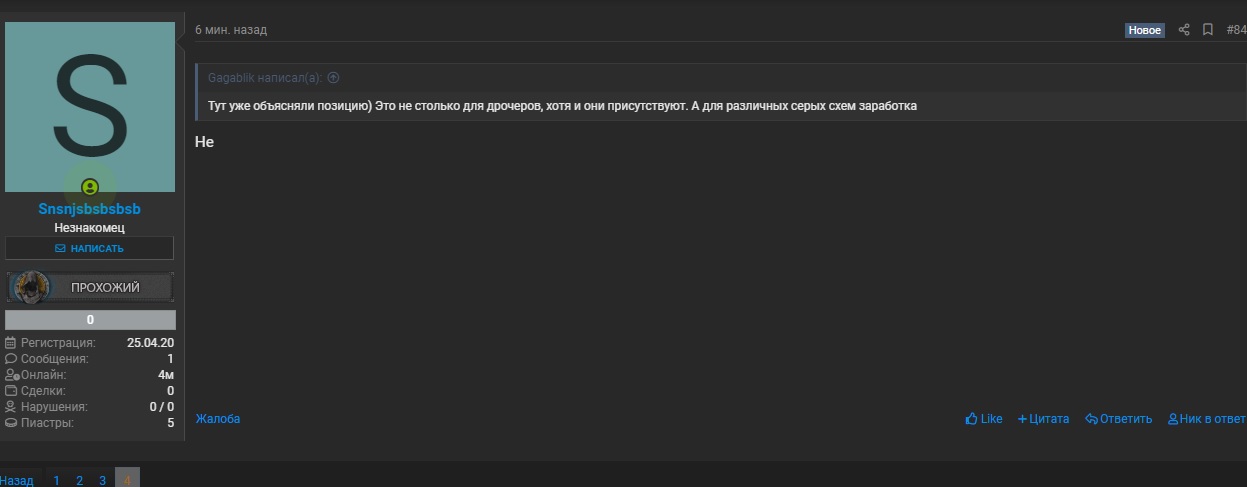Click the Онлайн user icon
1247x487 pixels.
coord(11,375)
